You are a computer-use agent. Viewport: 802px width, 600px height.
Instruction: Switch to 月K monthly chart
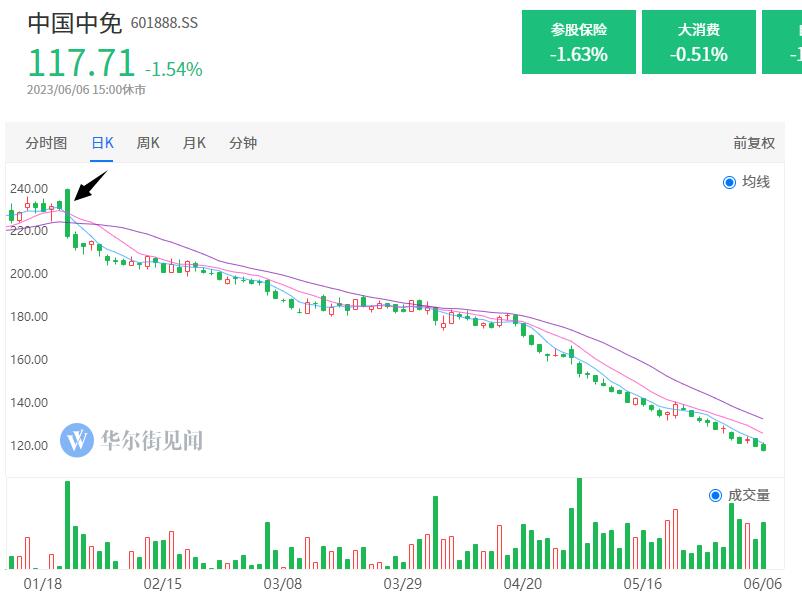194,143
